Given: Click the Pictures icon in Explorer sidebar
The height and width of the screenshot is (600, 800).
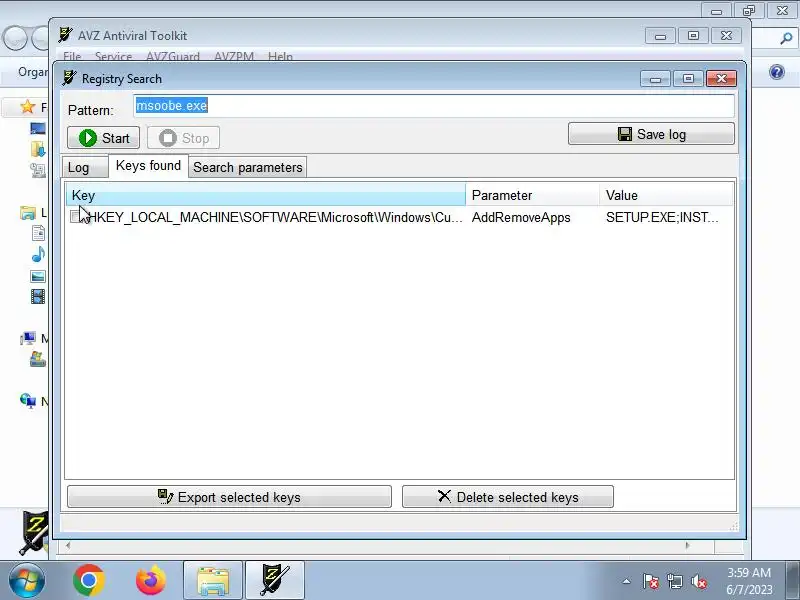Looking at the screenshot, I should pos(38,277).
